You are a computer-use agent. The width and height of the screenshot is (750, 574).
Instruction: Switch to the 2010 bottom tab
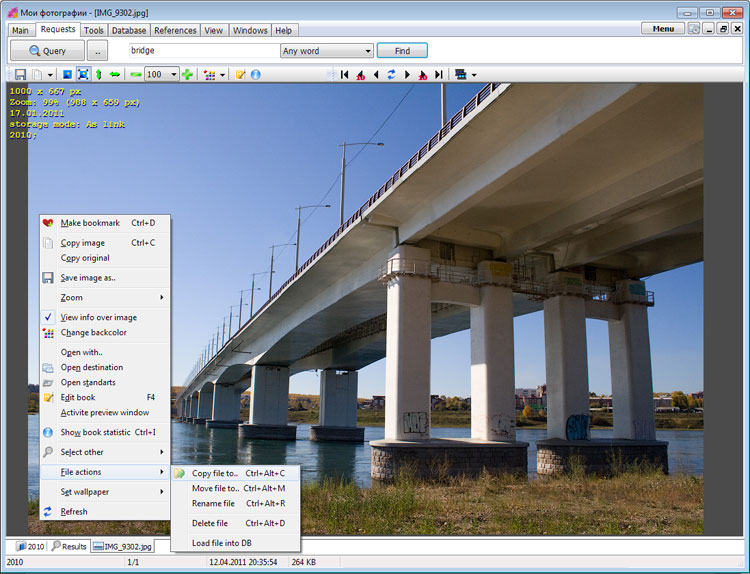coord(30,546)
